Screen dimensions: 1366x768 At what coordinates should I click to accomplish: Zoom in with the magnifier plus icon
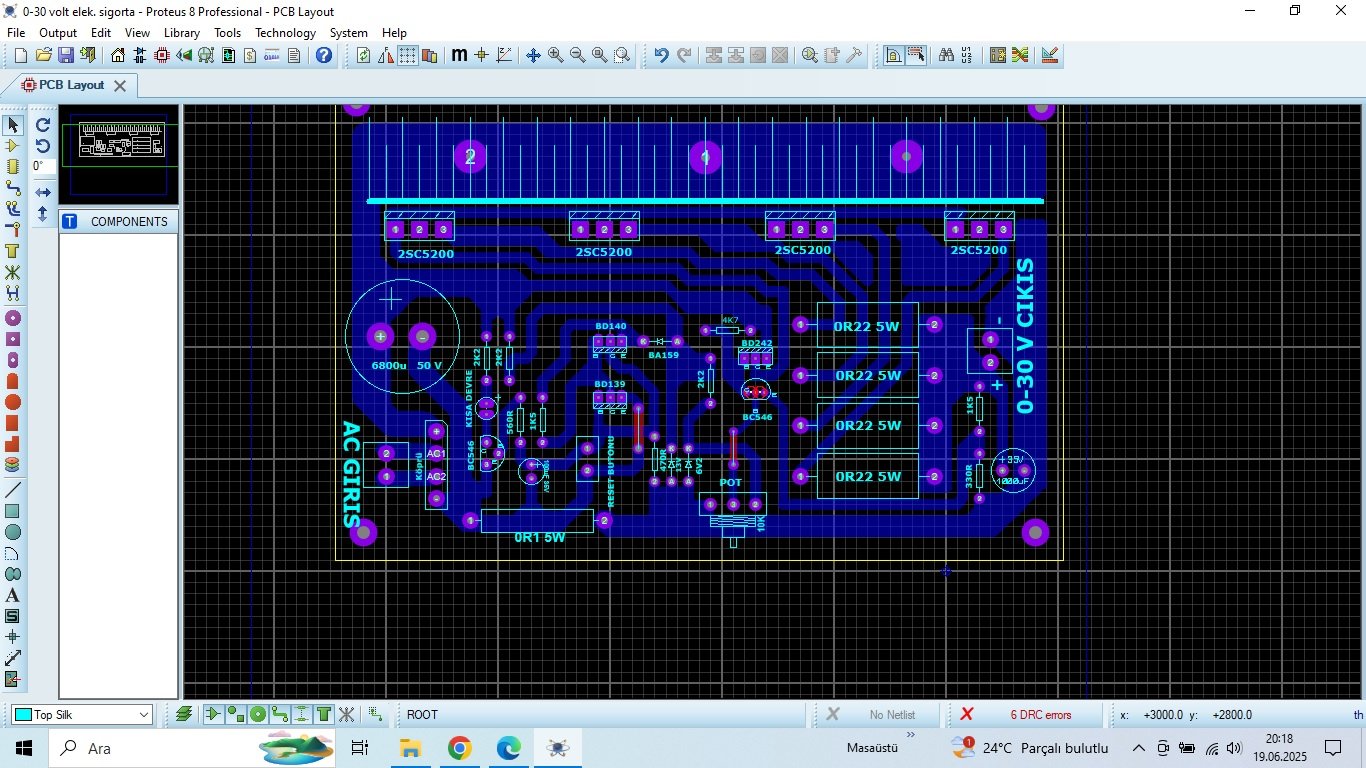click(555, 55)
